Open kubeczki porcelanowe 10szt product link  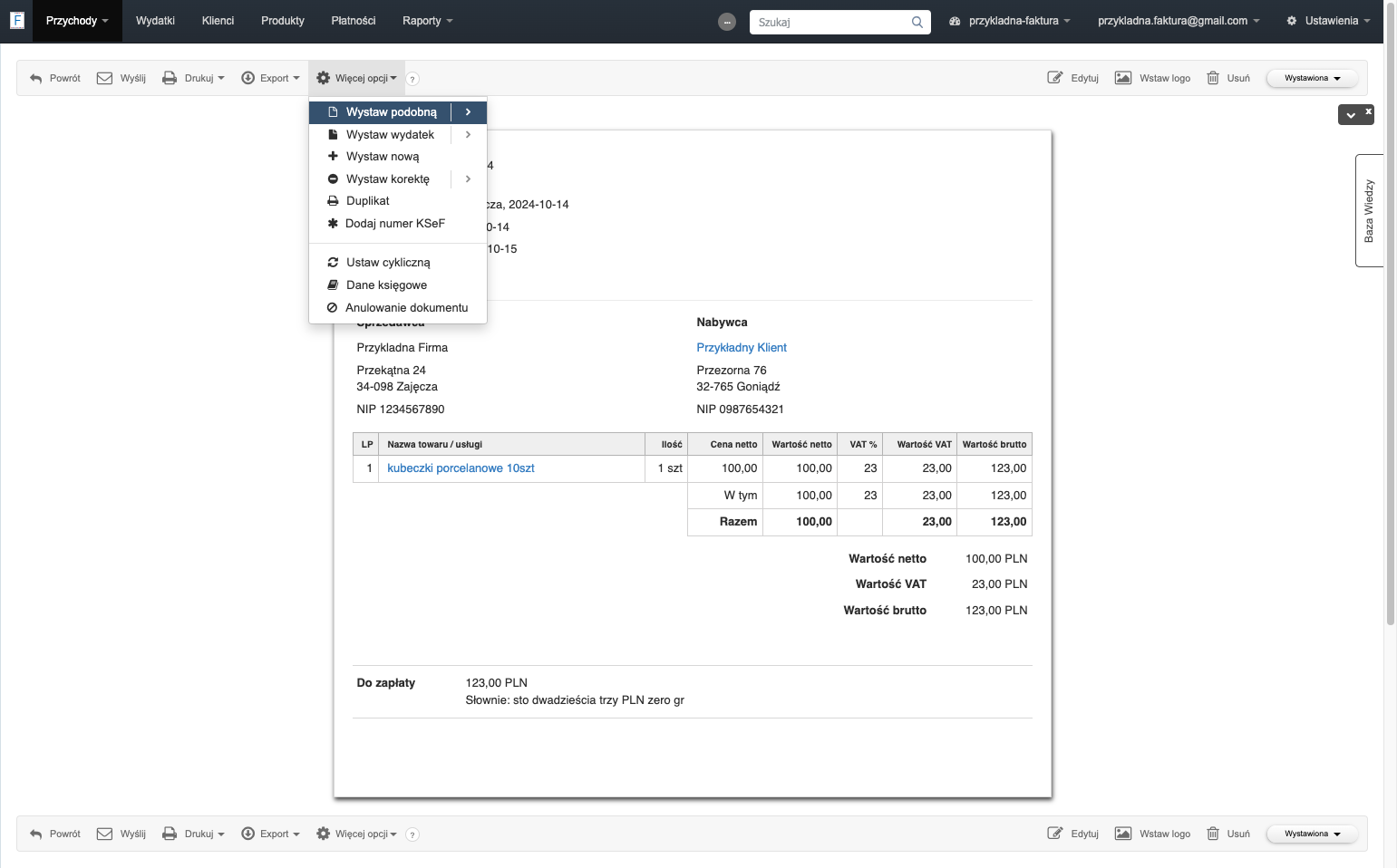click(461, 468)
